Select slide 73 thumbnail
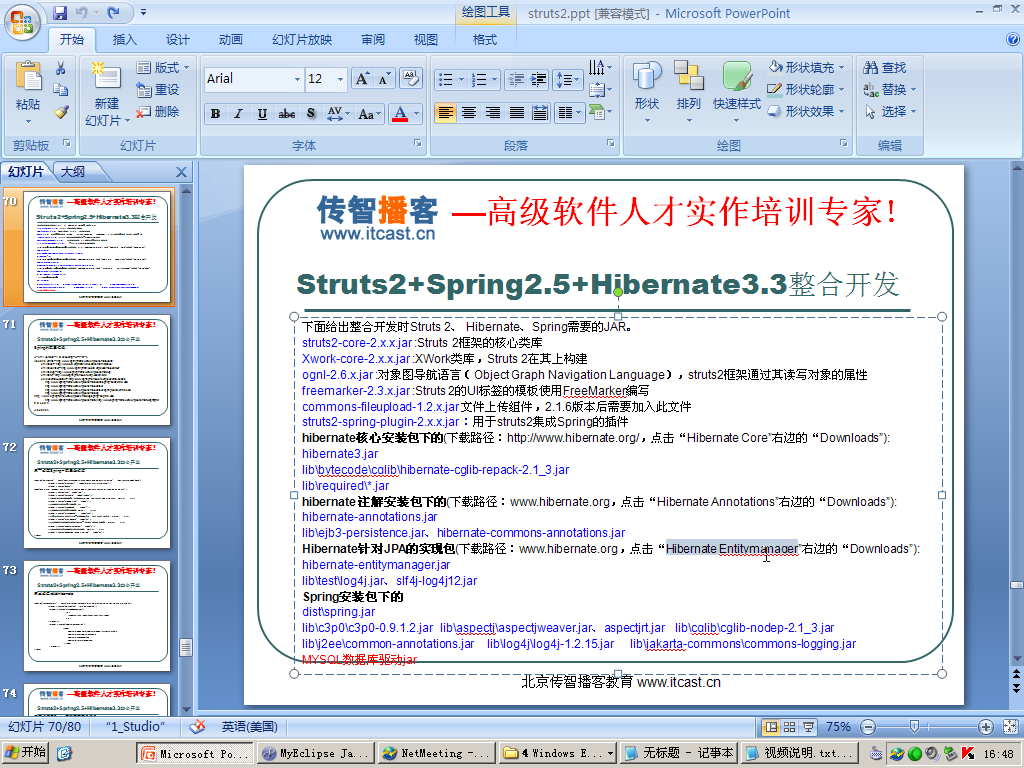Screen dimensions: 1024x768 (97, 616)
